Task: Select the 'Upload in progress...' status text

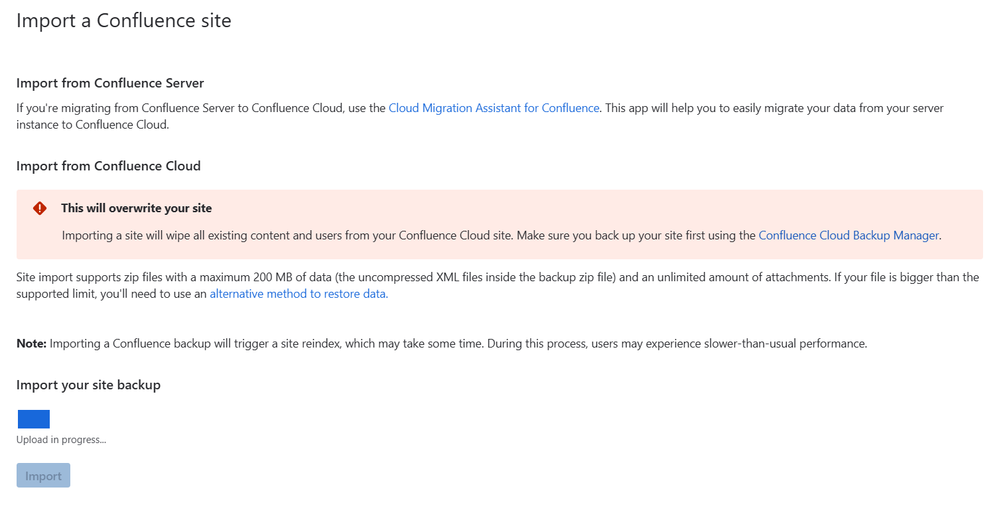Action: (x=61, y=440)
